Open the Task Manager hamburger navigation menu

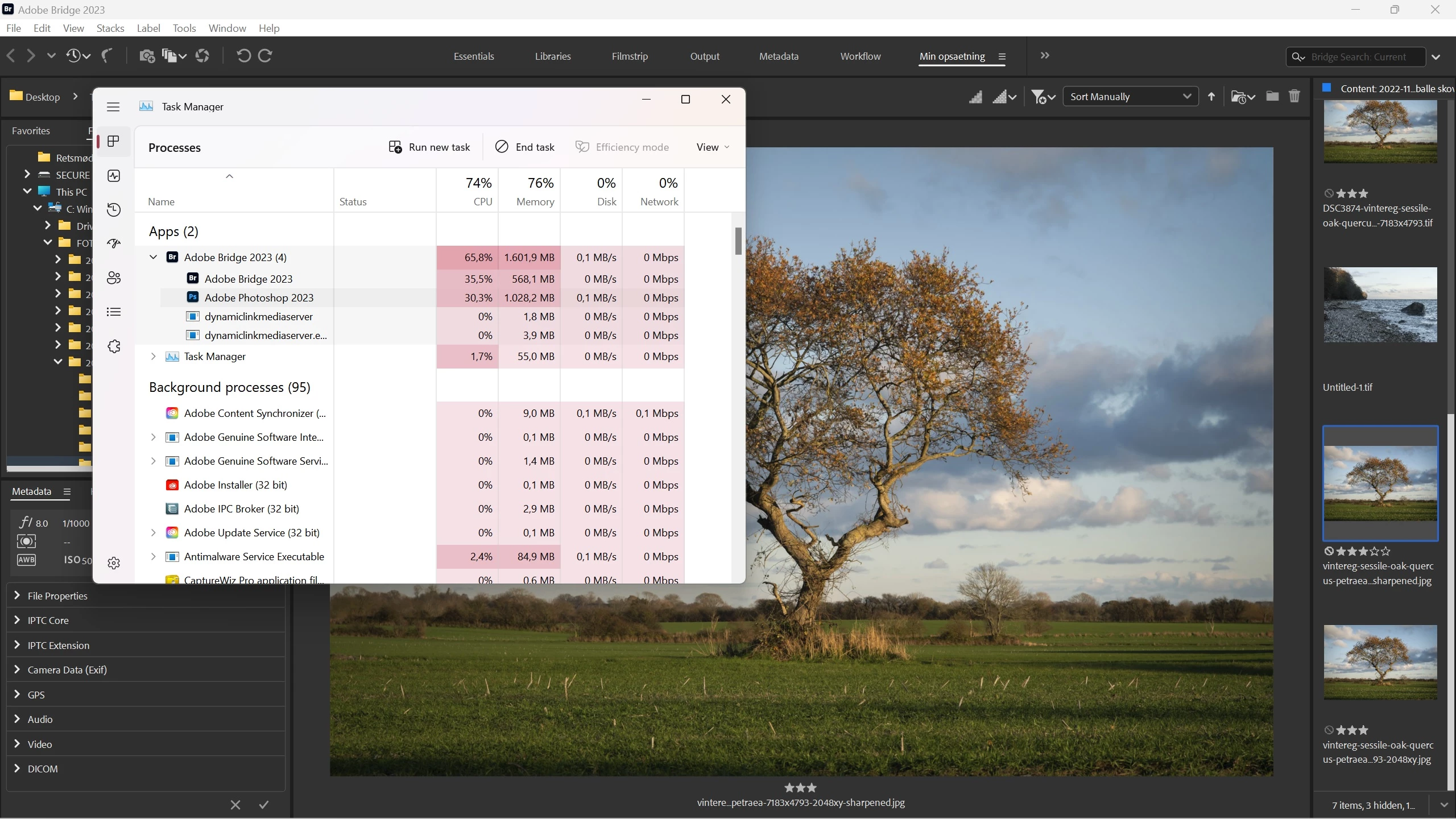[x=113, y=107]
